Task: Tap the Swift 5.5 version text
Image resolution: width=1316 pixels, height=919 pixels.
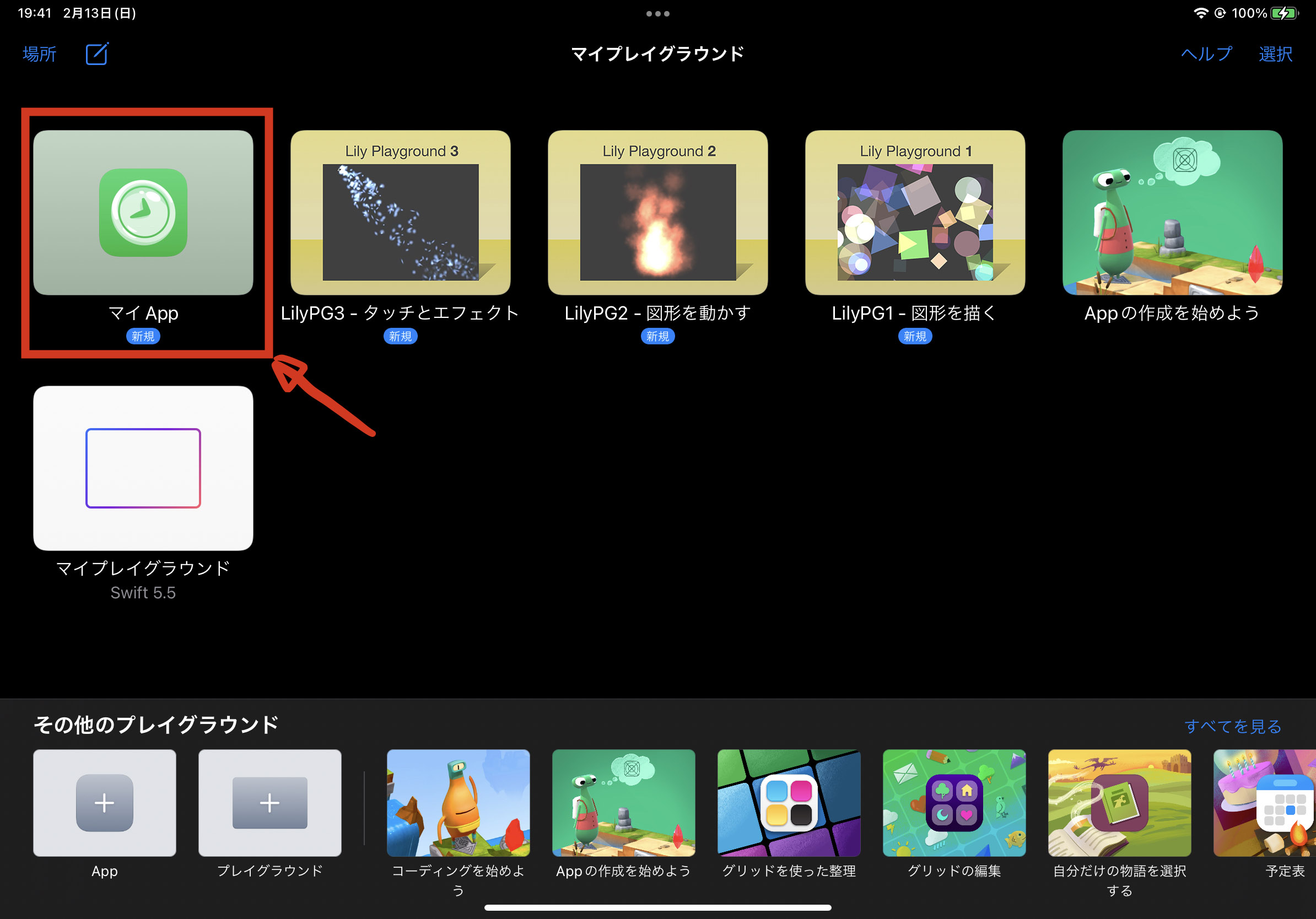Action: tap(143, 593)
